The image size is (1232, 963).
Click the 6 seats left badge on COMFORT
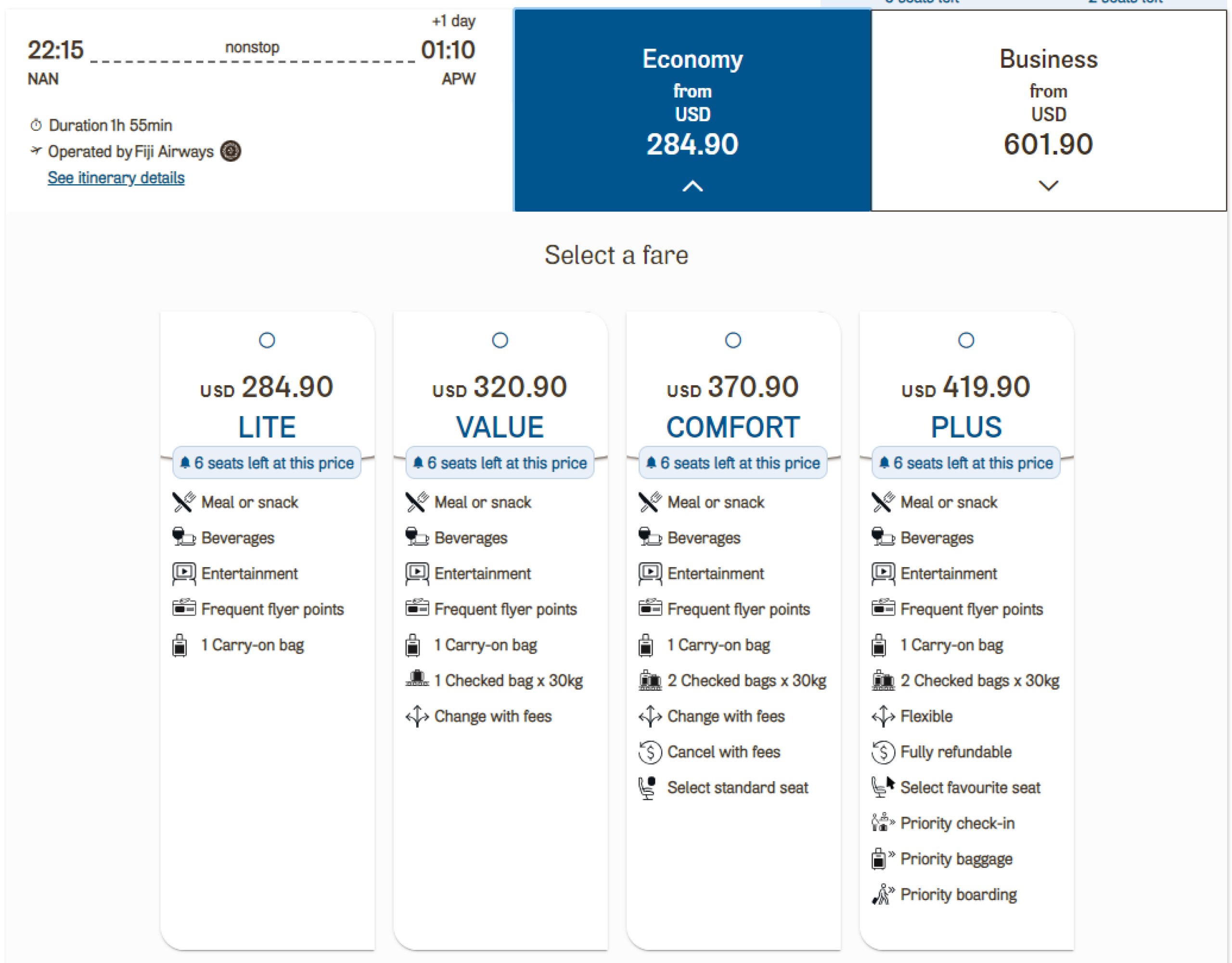(733, 463)
